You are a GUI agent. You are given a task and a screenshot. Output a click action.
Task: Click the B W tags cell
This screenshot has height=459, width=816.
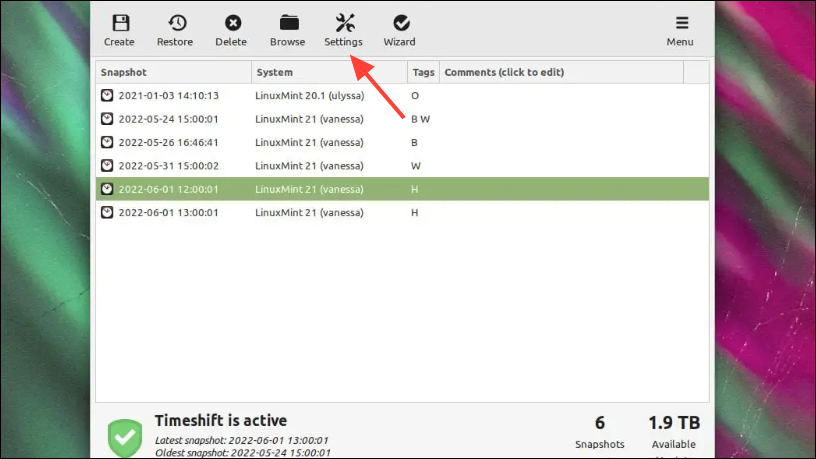click(x=420, y=119)
